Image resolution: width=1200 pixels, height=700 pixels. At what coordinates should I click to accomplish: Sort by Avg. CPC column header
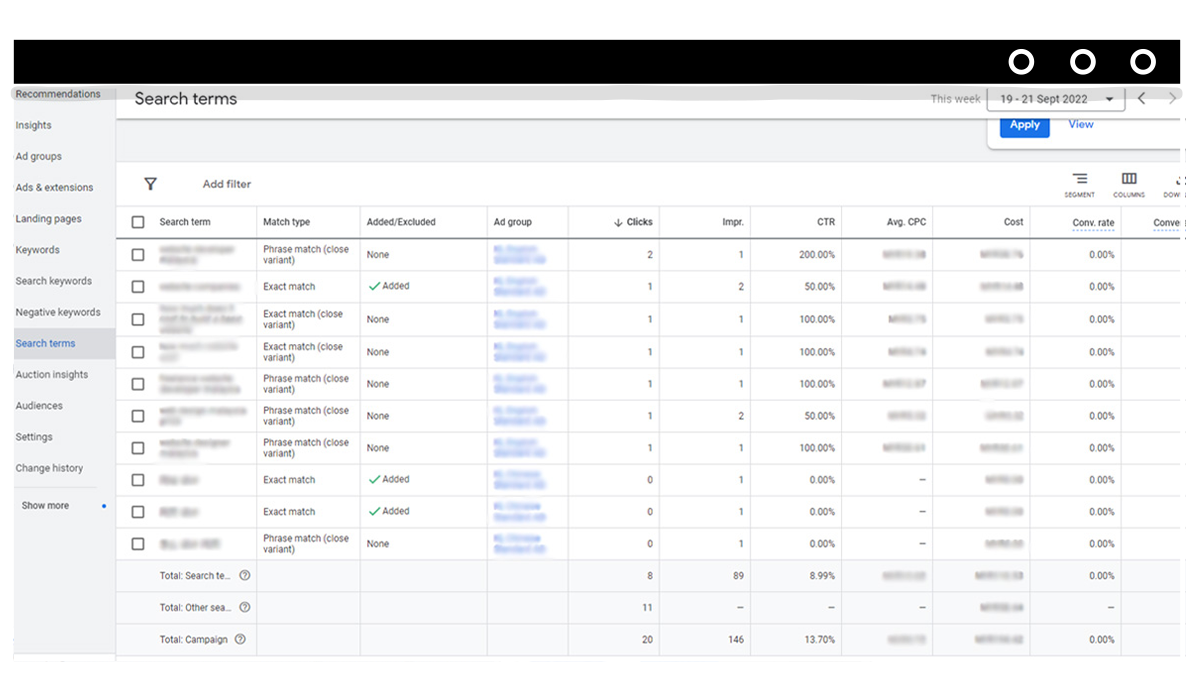(x=905, y=222)
